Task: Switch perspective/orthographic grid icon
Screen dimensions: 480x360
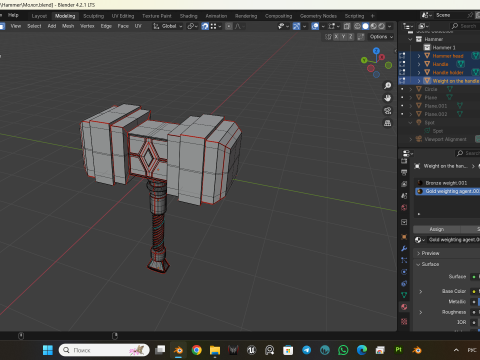Action: click(x=387, y=123)
